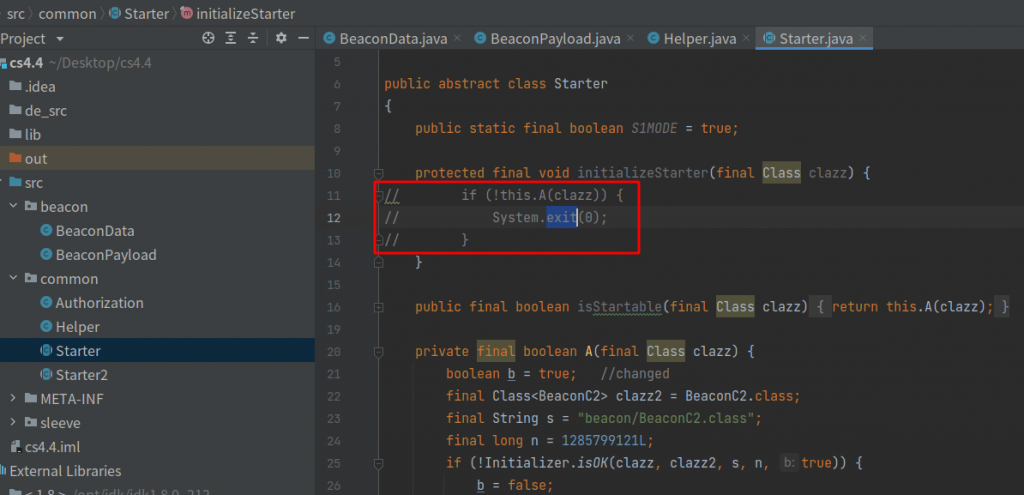Close the BeaconPayload.java tab
Viewport: 1024px width, 495px height.
630,38
